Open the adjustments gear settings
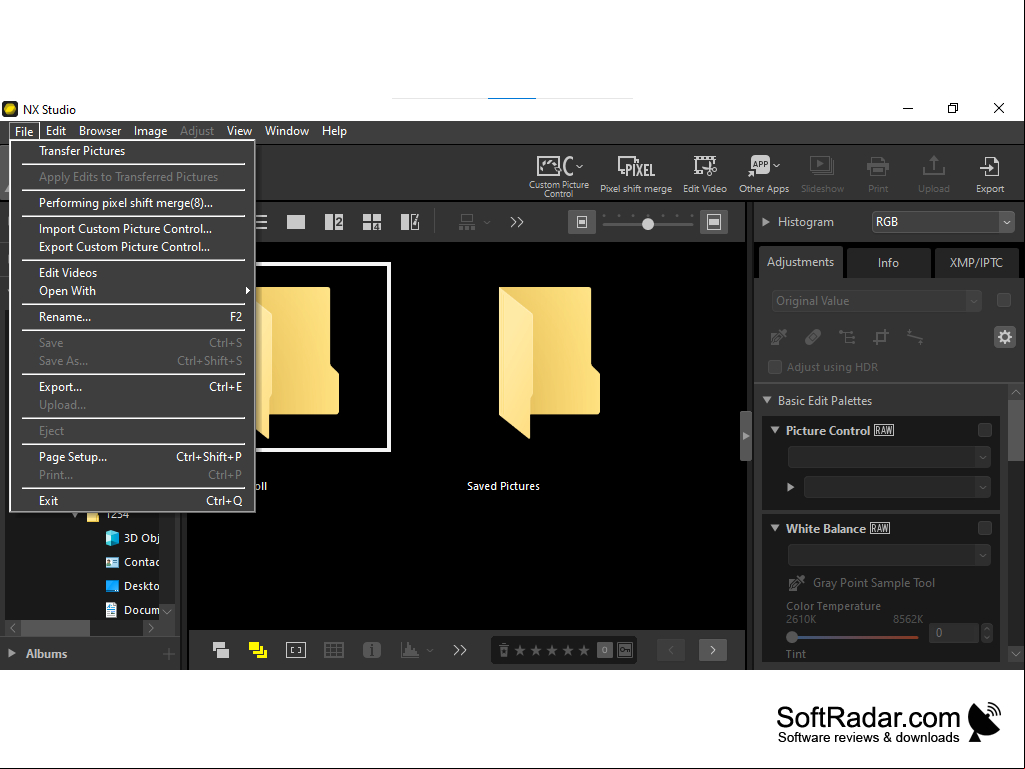1025x769 pixels. (1005, 337)
